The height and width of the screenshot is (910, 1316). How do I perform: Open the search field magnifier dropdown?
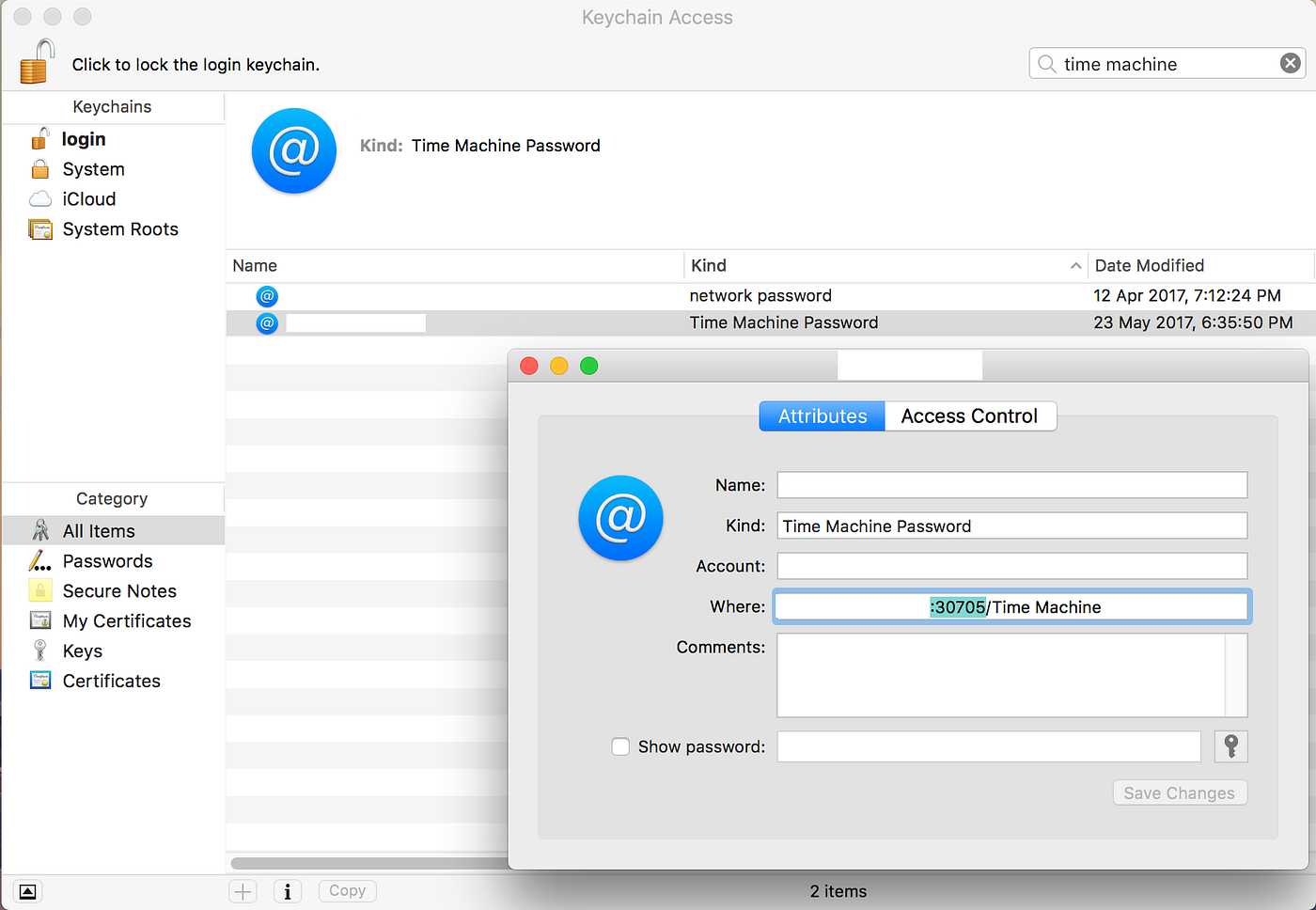[1046, 63]
